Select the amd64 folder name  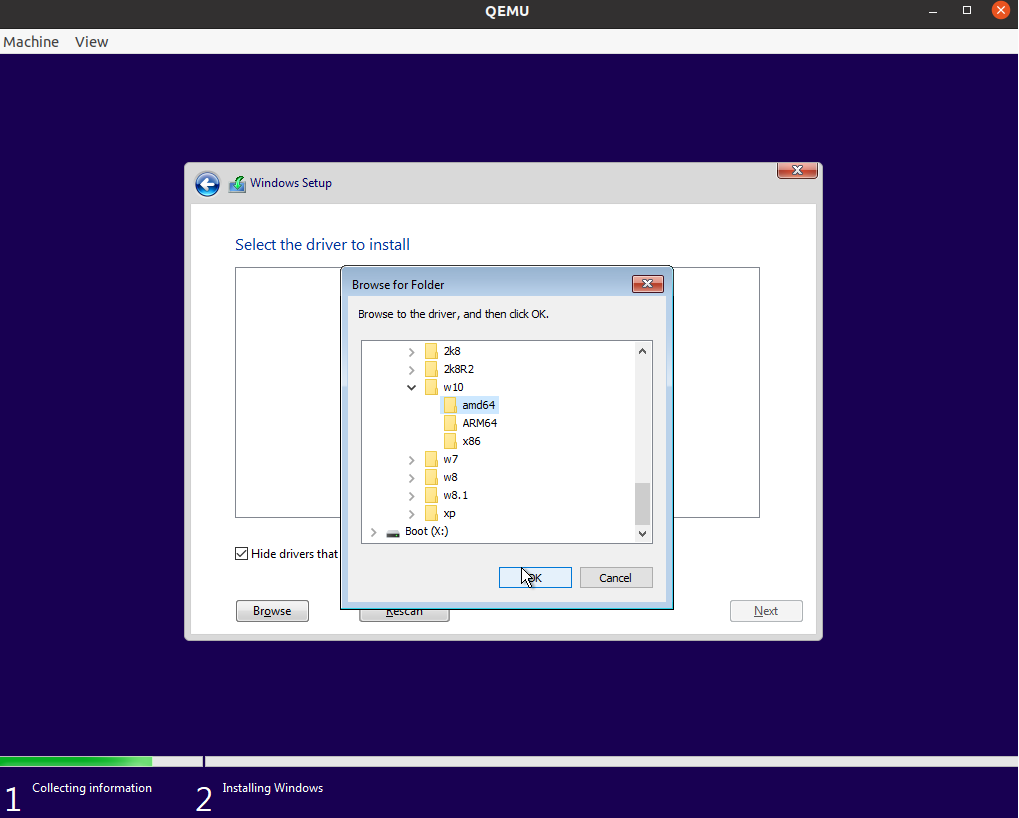point(479,405)
